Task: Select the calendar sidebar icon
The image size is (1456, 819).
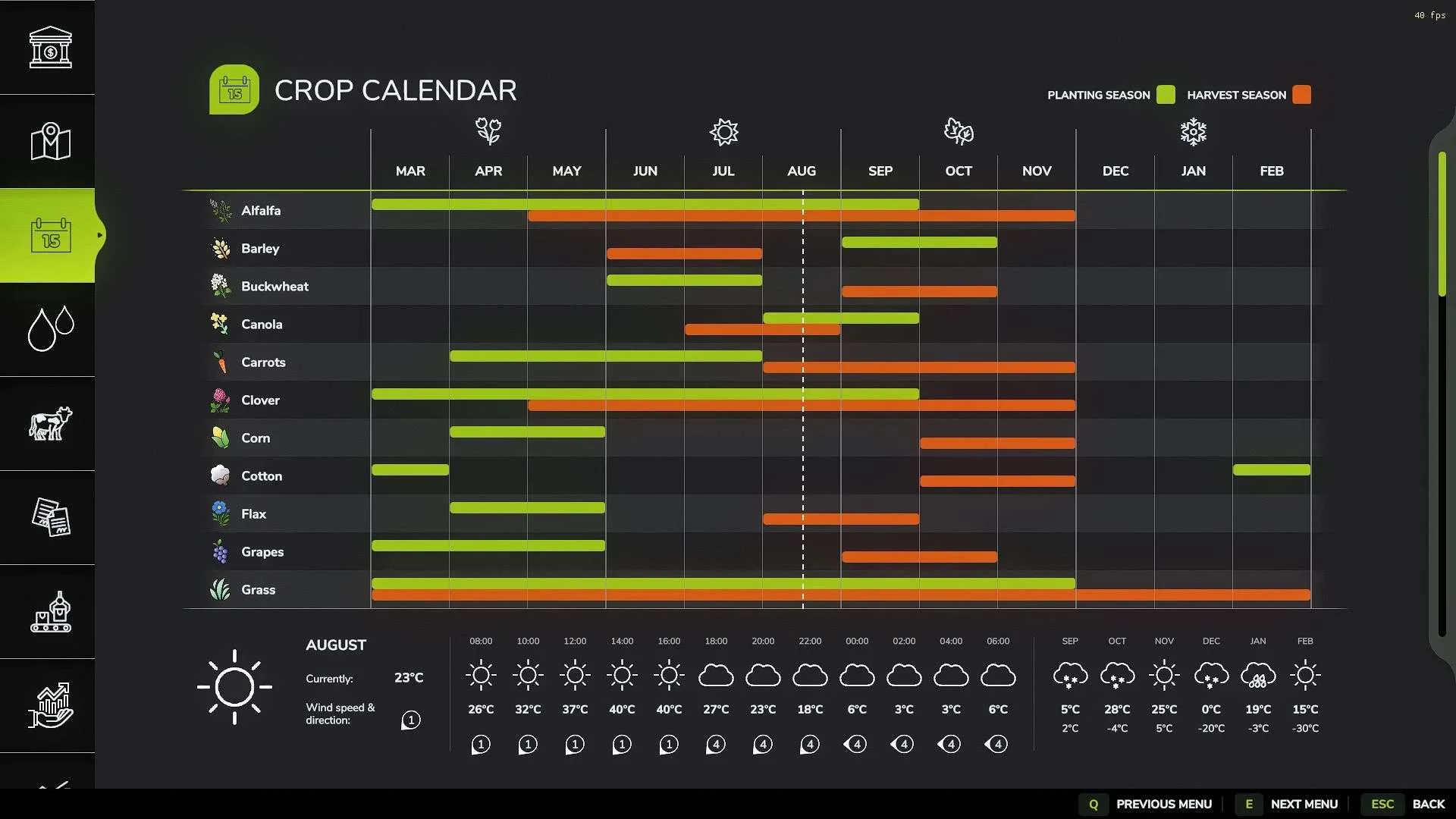Action: [50, 235]
